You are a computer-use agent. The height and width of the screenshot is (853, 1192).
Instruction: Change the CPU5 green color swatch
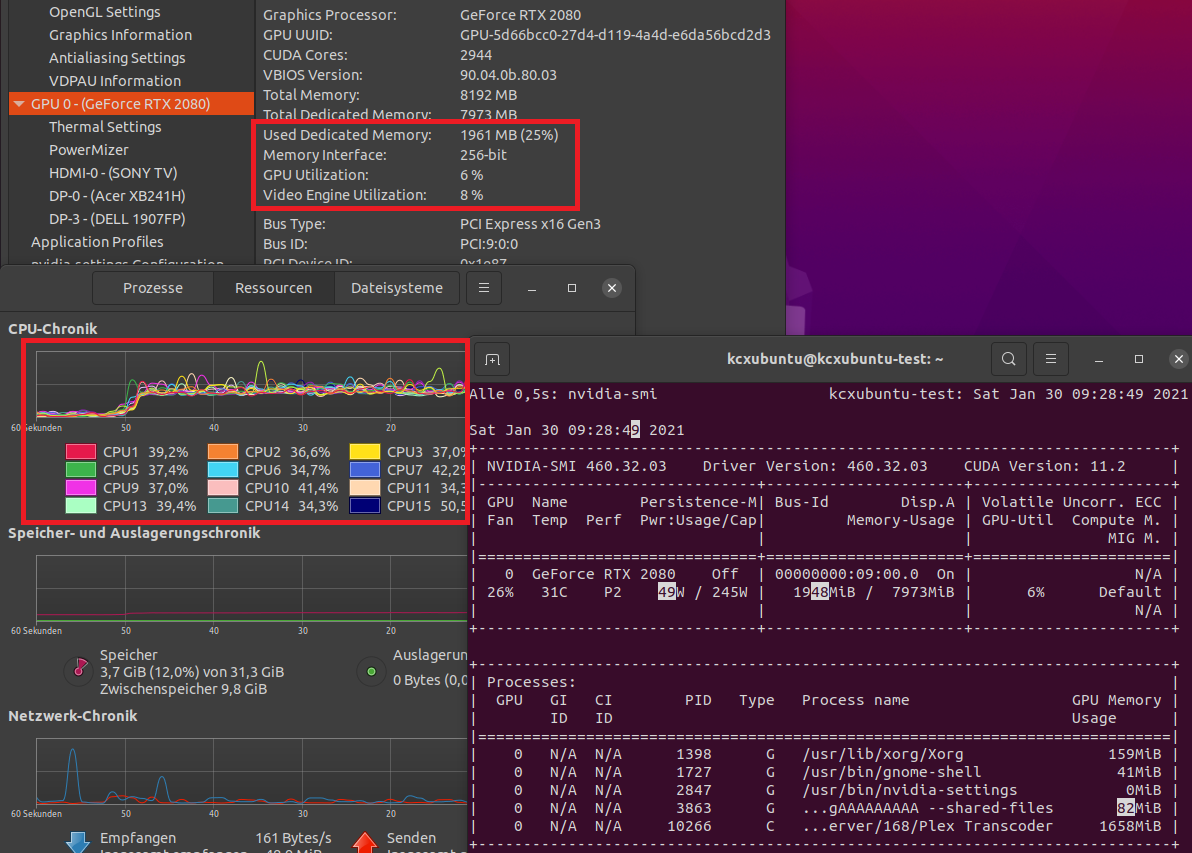81,470
